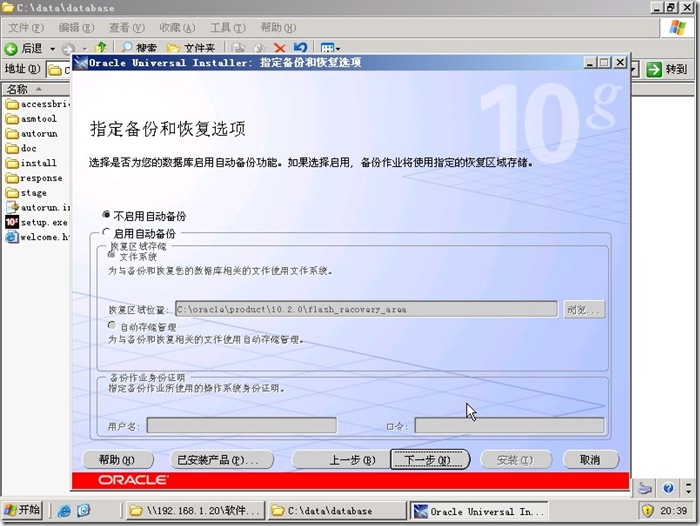
Task: Open the 文件(F) menu in Explorer
Action: pos(26,28)
